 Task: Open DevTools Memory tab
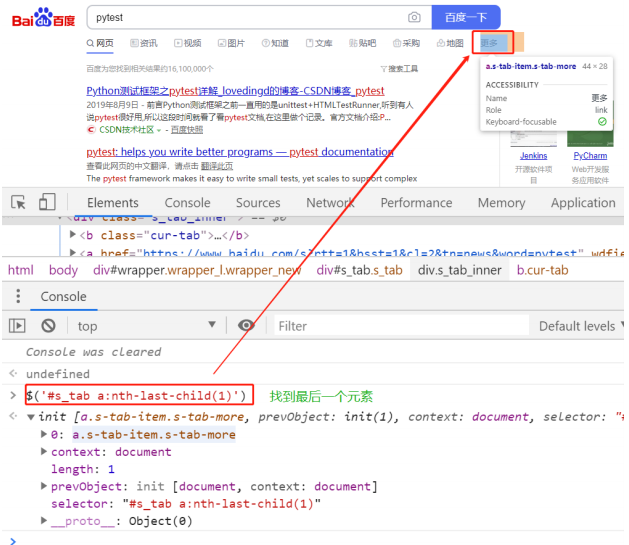501,203
